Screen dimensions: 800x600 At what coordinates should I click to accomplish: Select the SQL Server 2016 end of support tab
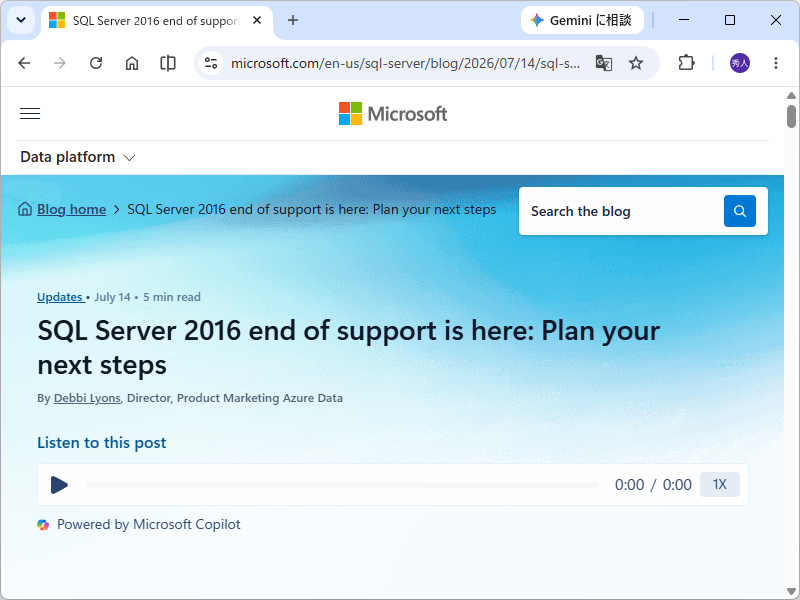click(157, 21)
